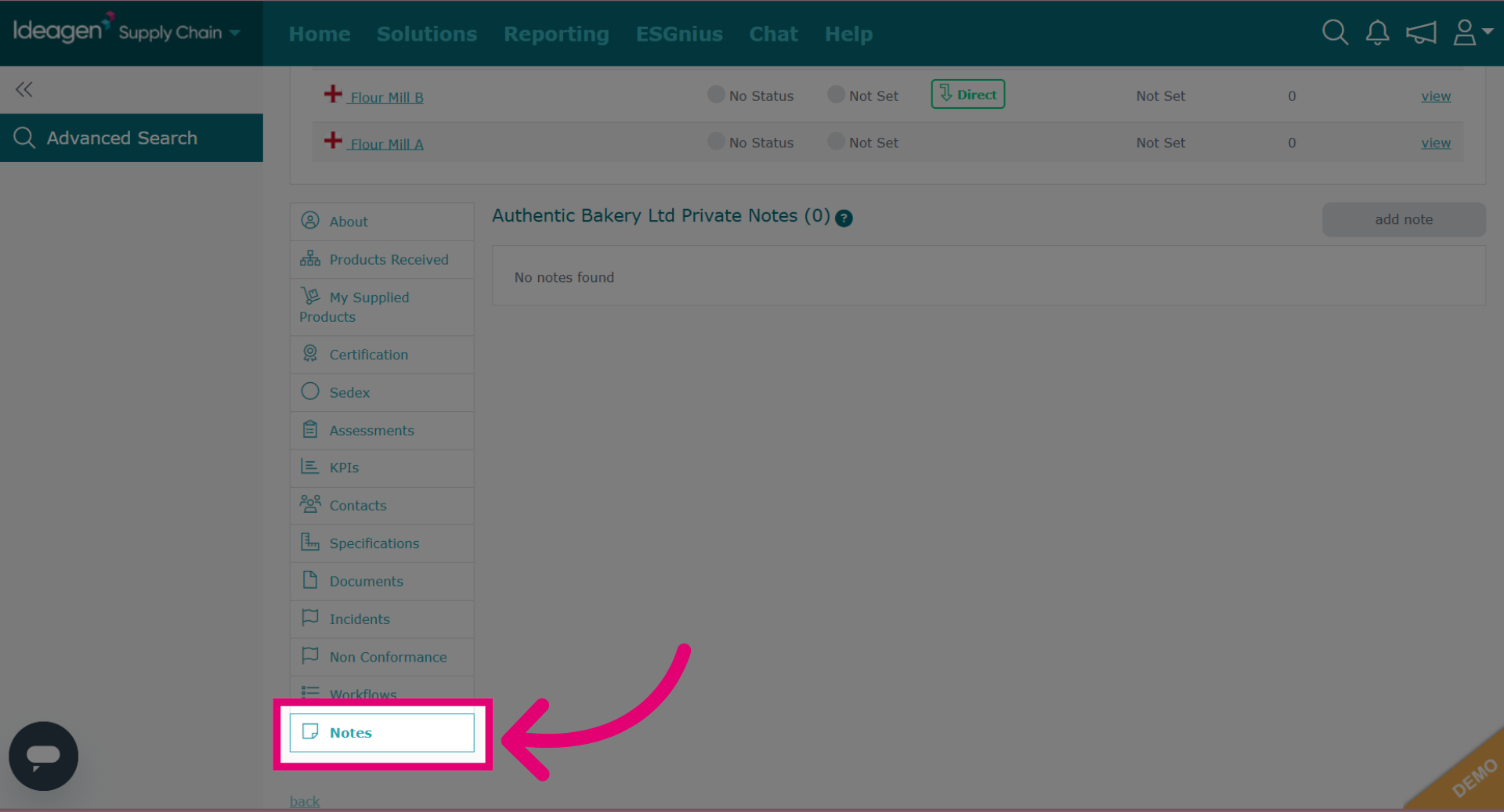The width and height of the screenshot is (1504, 812).
Task: Open user account menu
Action: 1472,33
